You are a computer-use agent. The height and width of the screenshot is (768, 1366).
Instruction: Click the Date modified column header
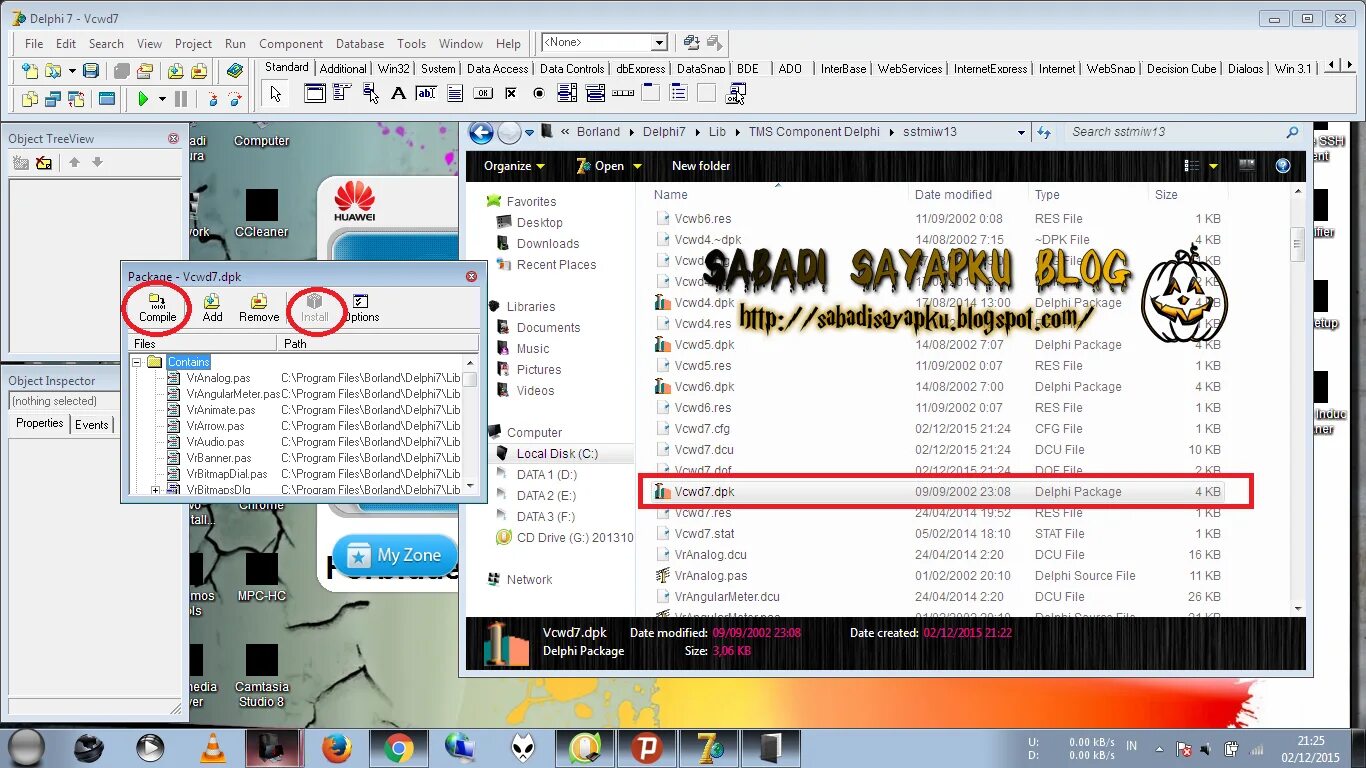[969, 195]
